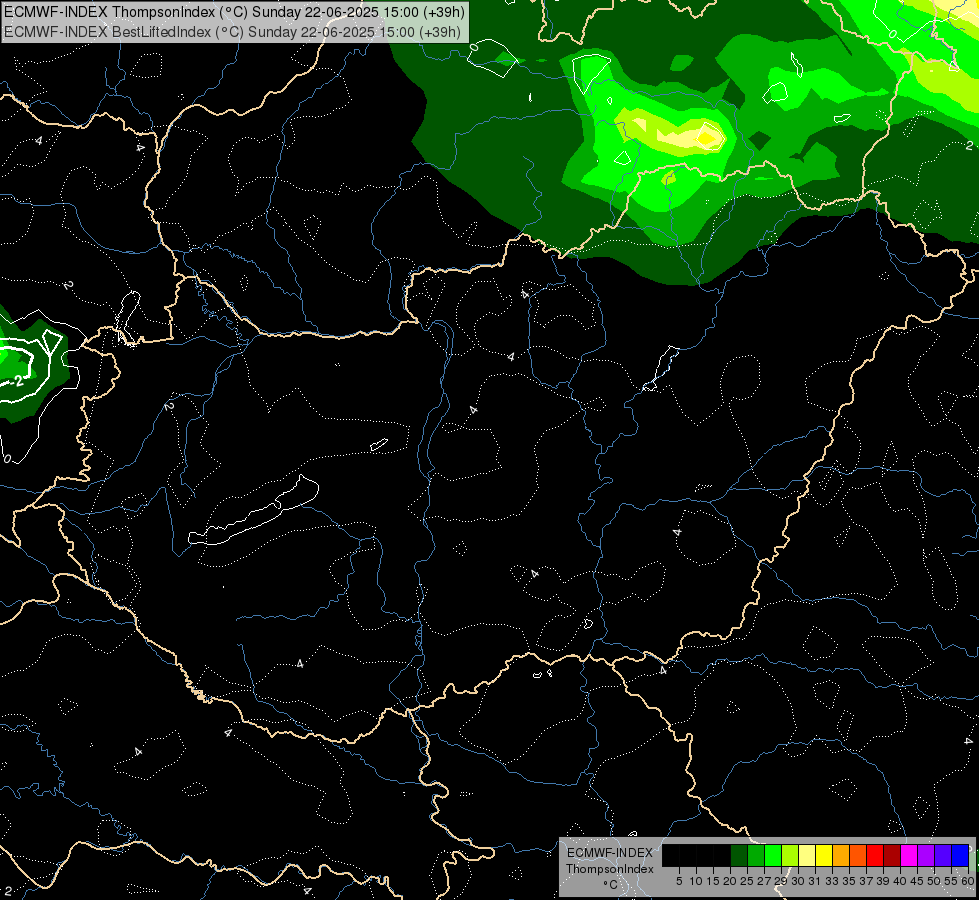Click the dark red 39-40 legend swatch
The height and width of the screenshot is (900, 979).
(892, 855)
